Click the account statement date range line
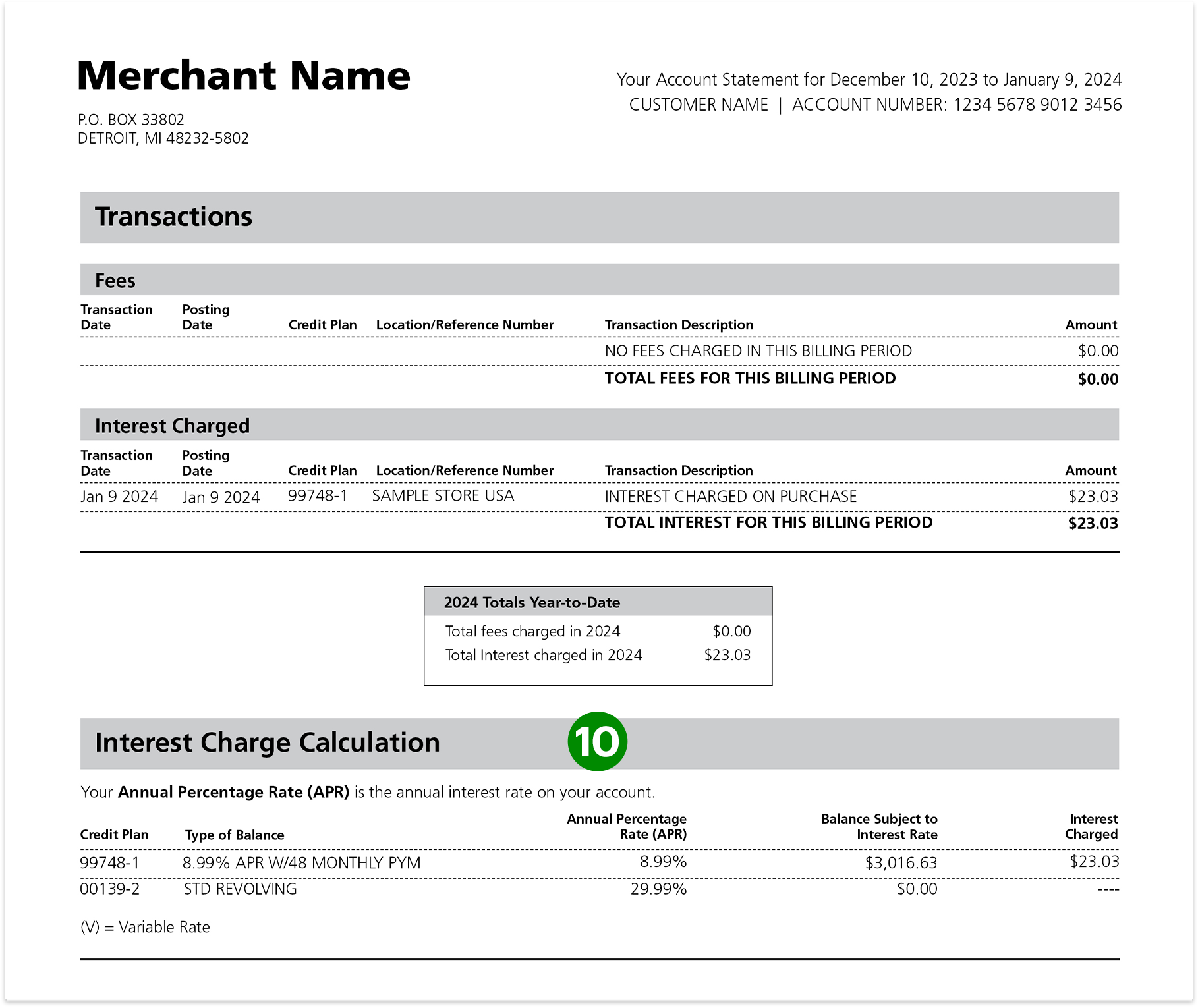This screenshot has width=1198, height=1008. (869, 80)
